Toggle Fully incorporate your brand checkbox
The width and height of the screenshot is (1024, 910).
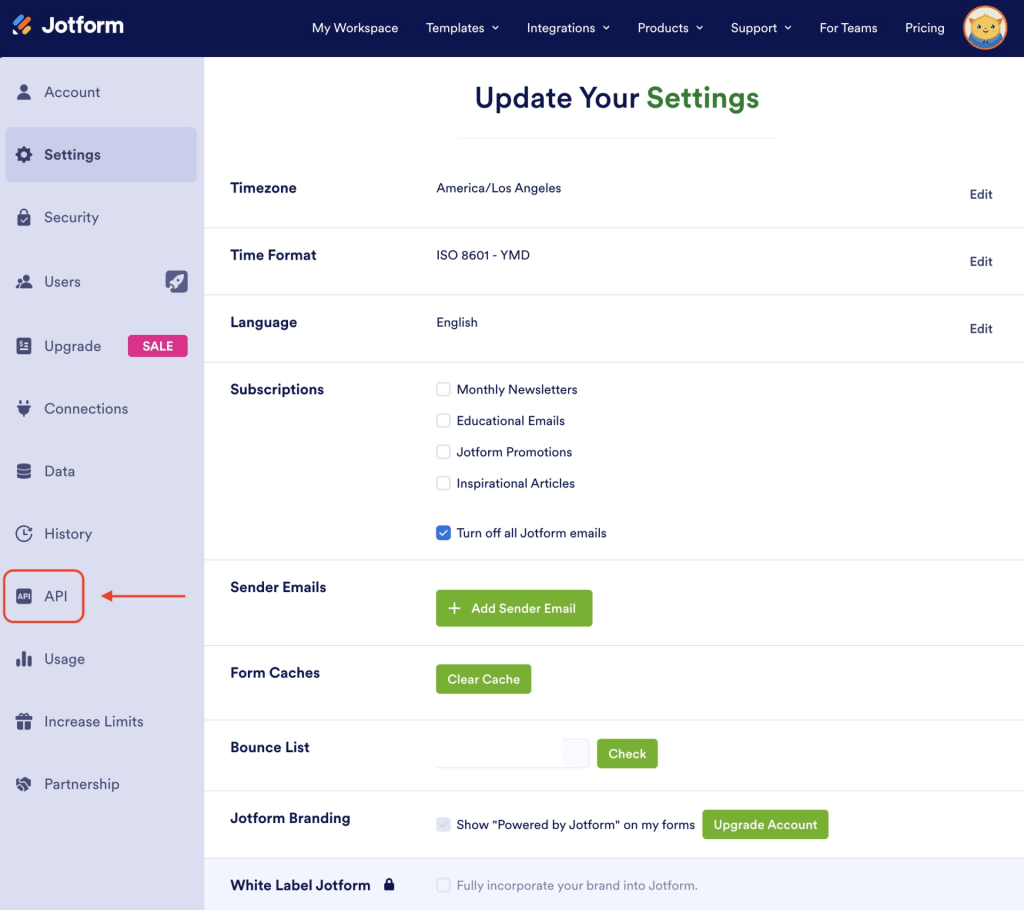443,885
